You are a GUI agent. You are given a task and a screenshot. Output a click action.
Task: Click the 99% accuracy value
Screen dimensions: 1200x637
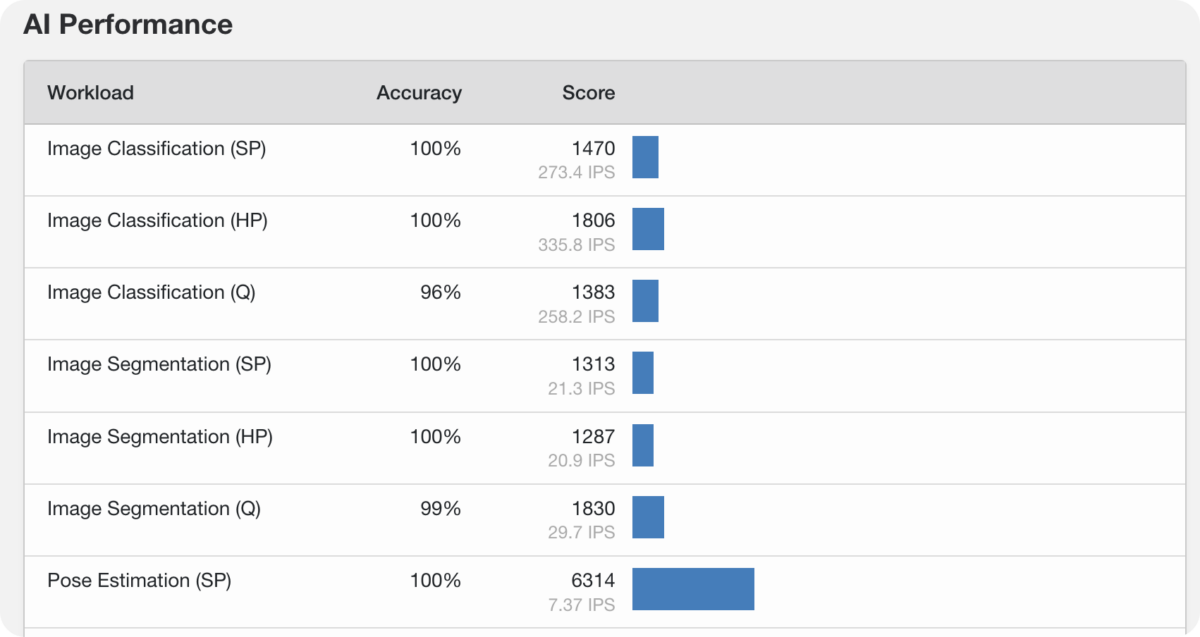click(440, 509)
